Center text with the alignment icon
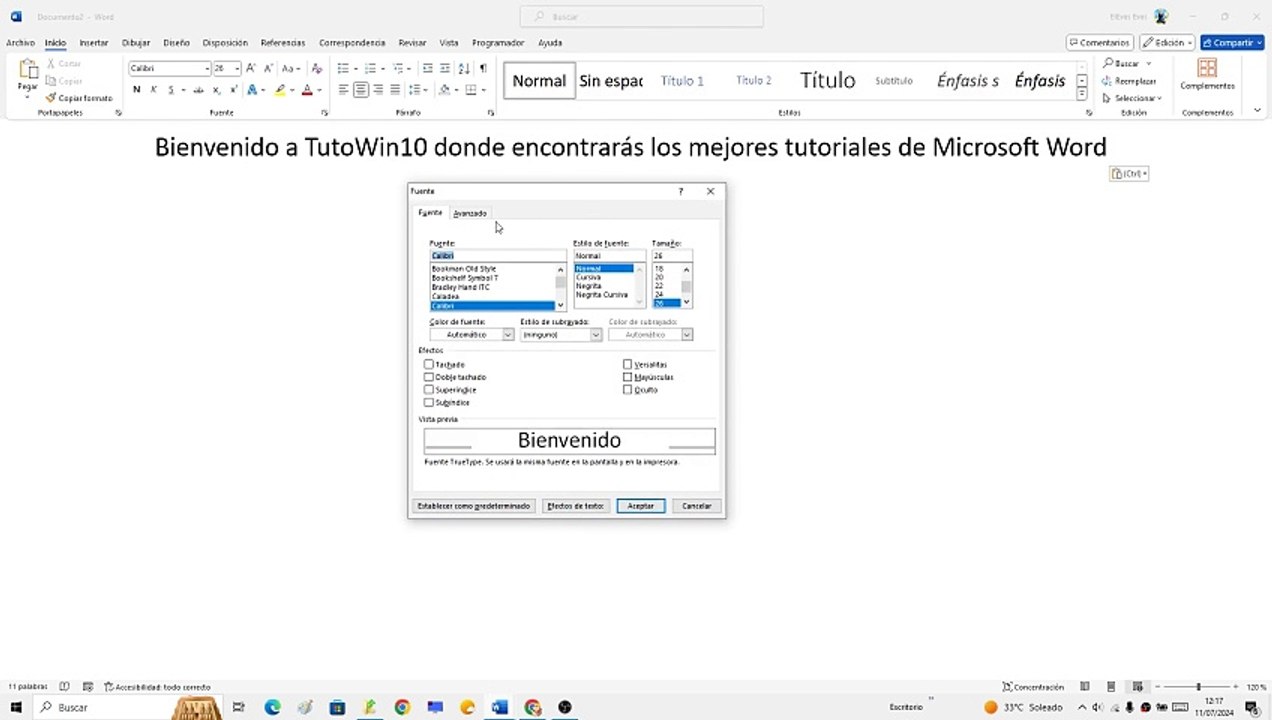Viewport: 1272px width, 720px height. pos(361,90)
